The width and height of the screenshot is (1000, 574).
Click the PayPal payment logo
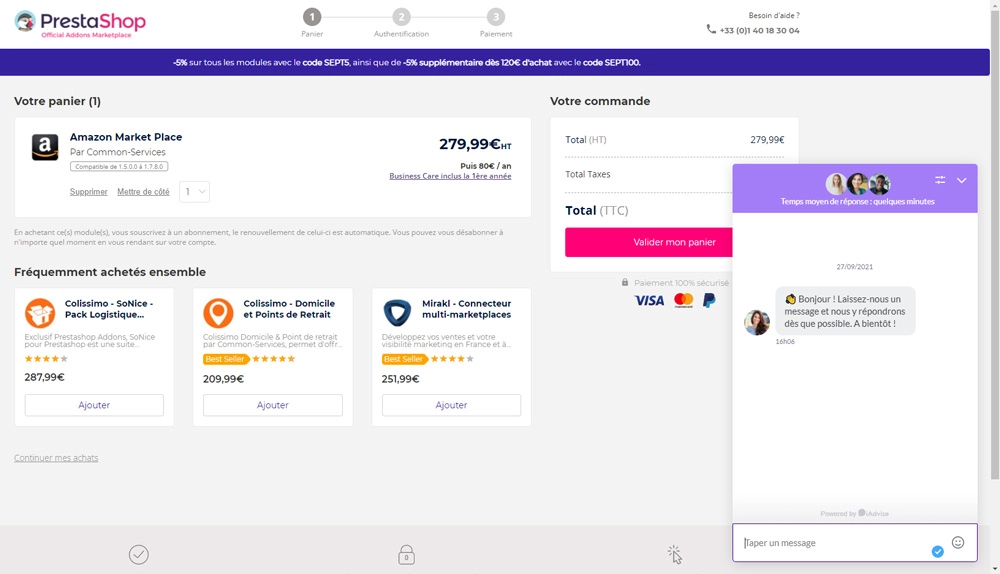709,300
